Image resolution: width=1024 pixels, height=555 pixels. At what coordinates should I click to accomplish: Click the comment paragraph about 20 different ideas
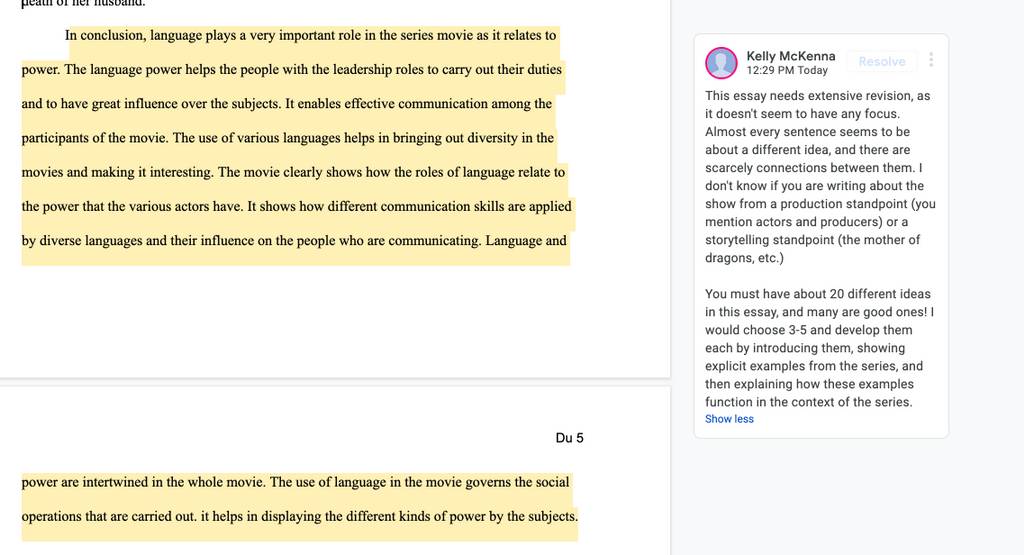pos(820,348)
